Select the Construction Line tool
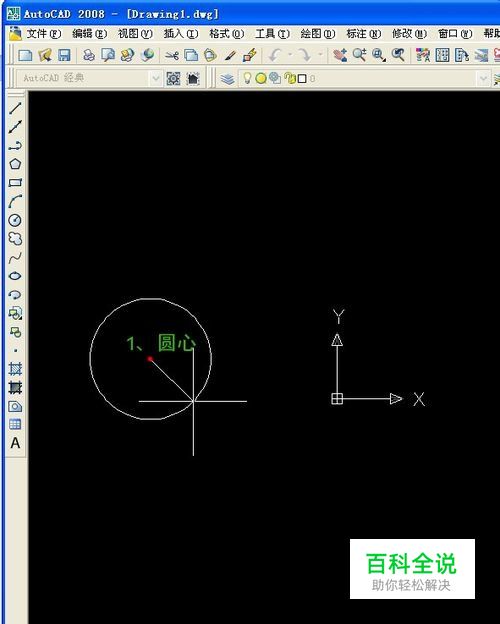 coord(15,127)
